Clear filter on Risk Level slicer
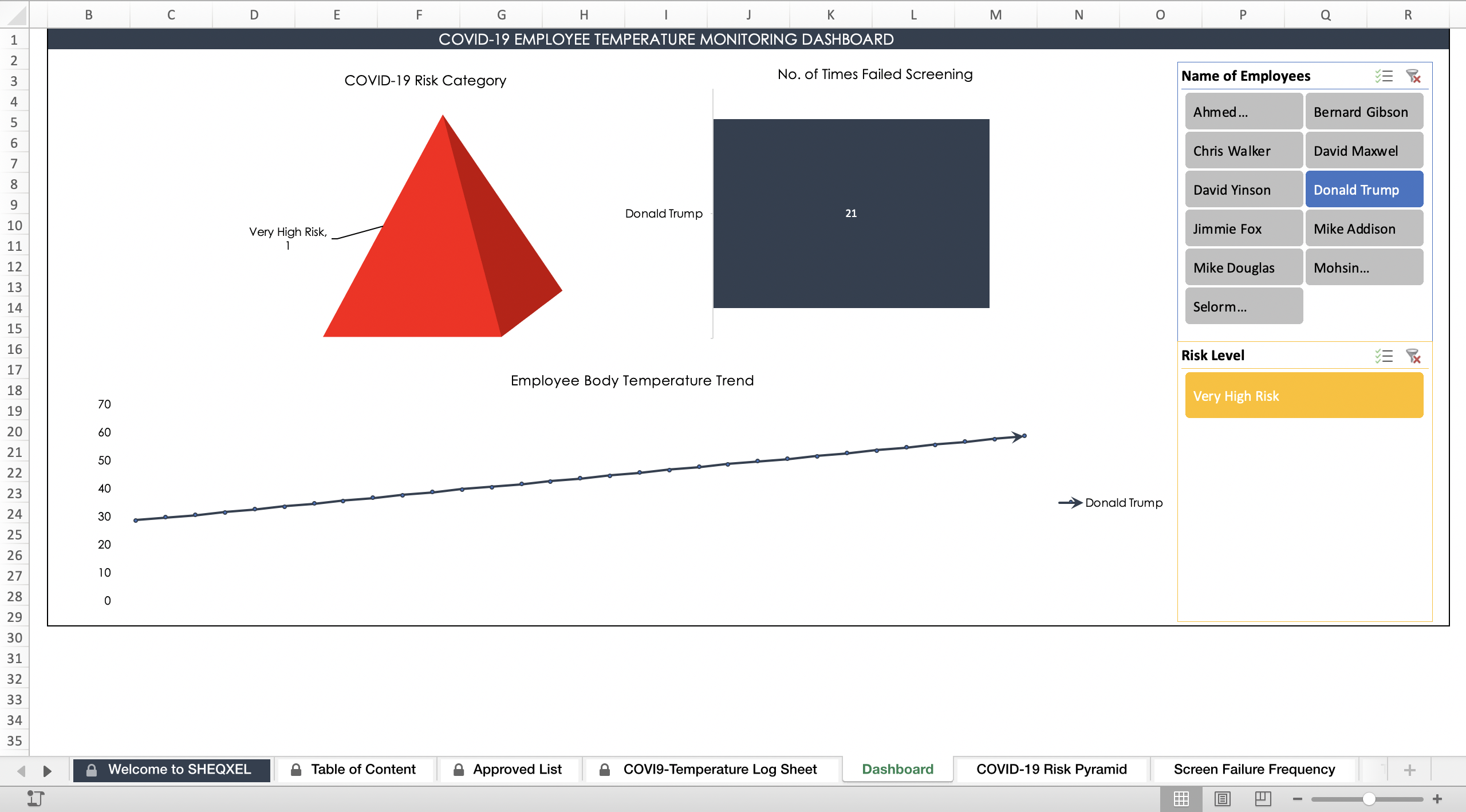 click(1413, 356)
